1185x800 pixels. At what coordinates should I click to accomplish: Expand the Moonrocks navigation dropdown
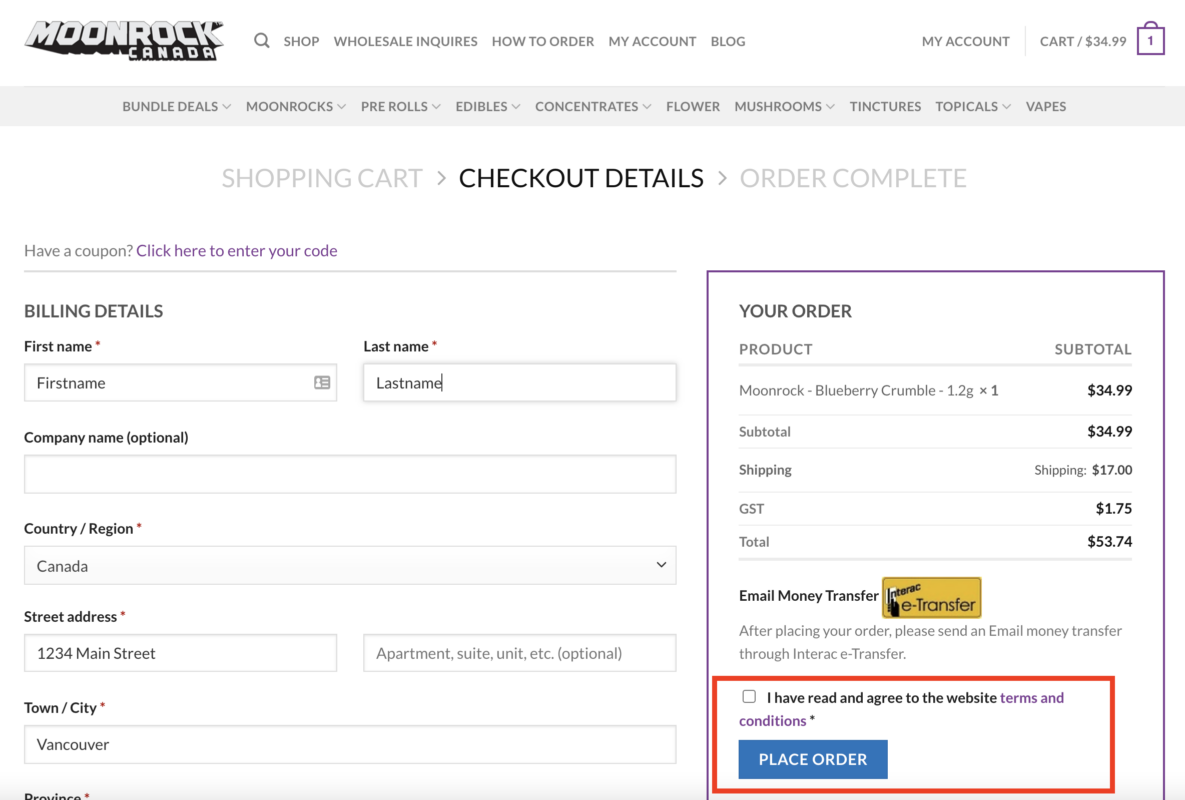(x=295, y=106)
